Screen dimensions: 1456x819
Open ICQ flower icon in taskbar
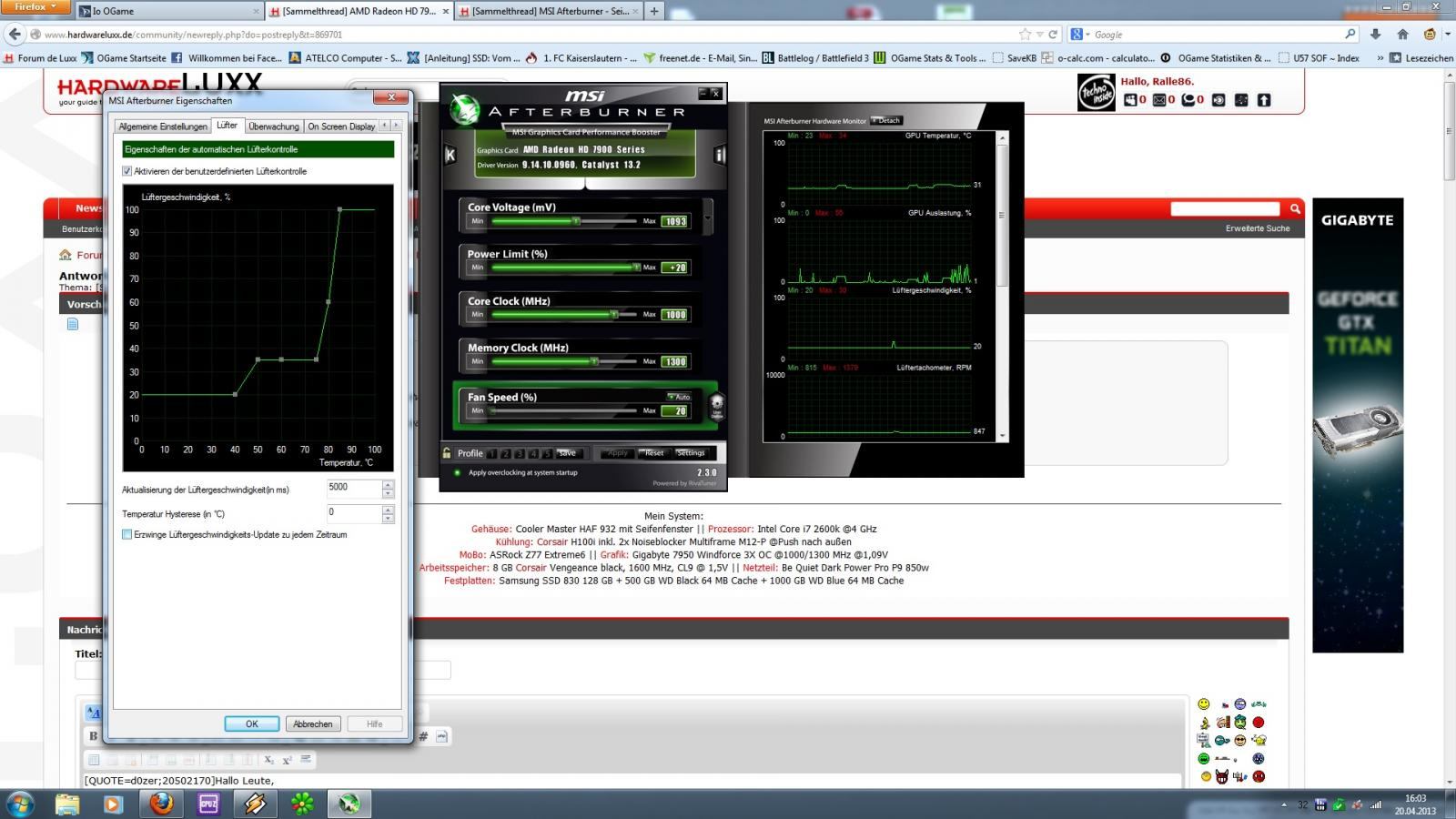303,804
